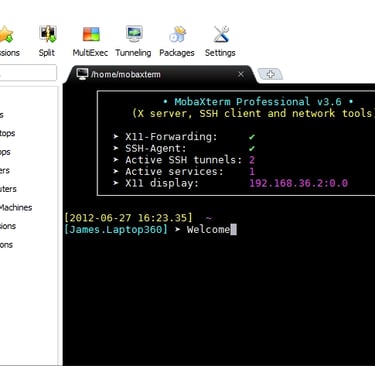Select the Machines entry in the sidebar
375x366 pixels.
tap(16, 208)
